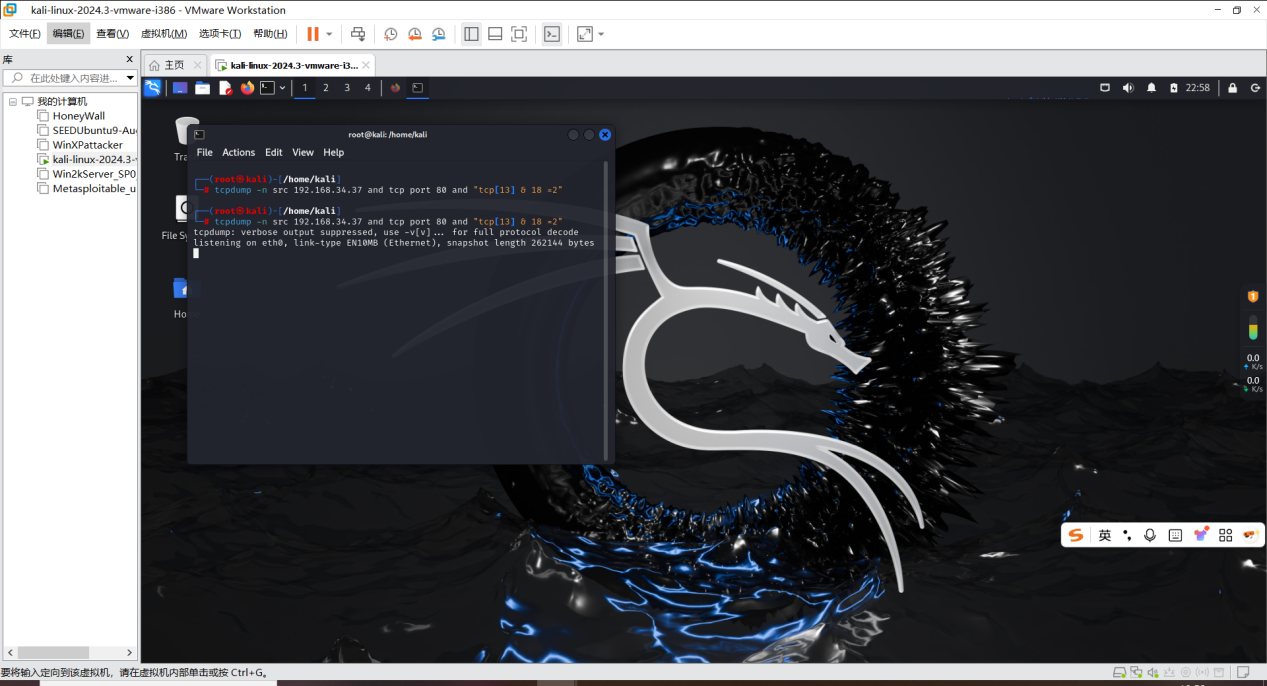Open the terminal Actions menu

click(x=238, y=153)
